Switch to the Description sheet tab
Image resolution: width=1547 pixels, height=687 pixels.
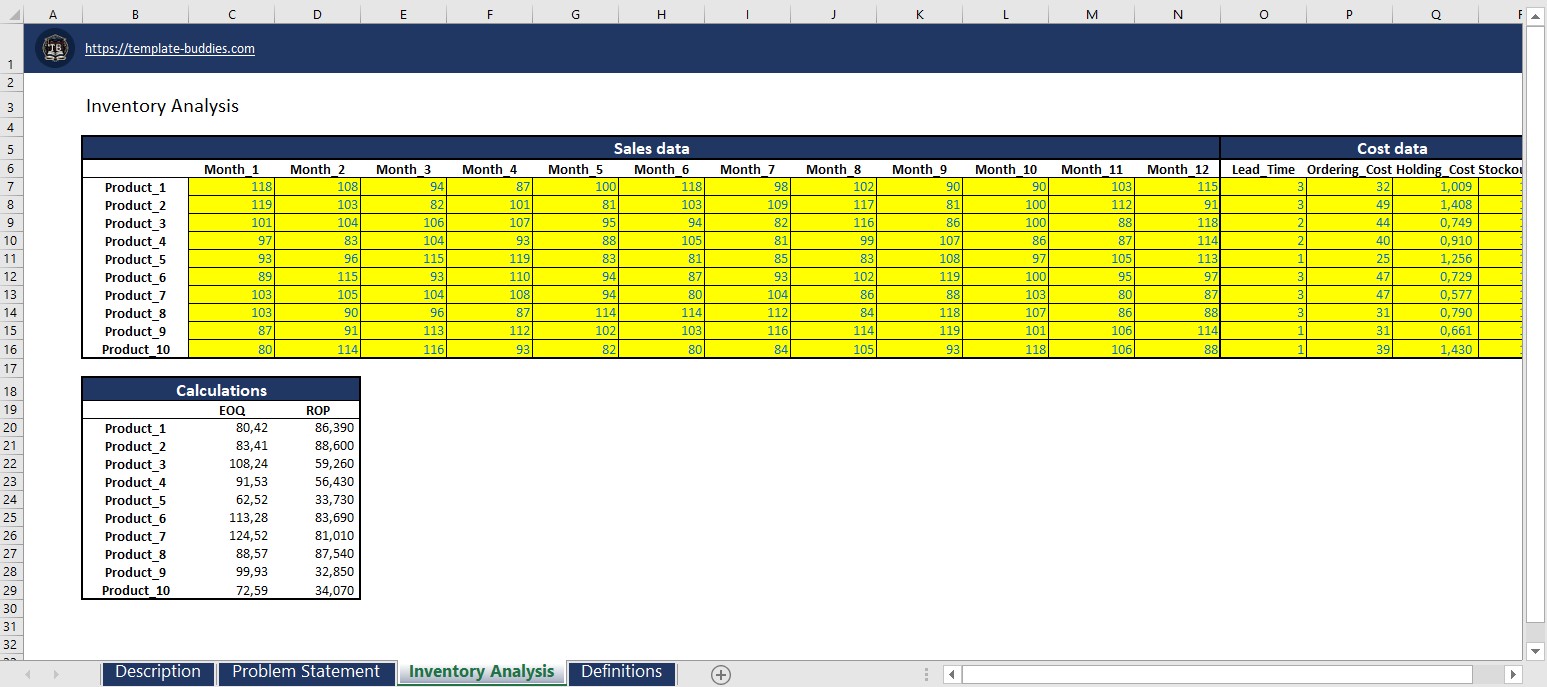coord(157,672)
